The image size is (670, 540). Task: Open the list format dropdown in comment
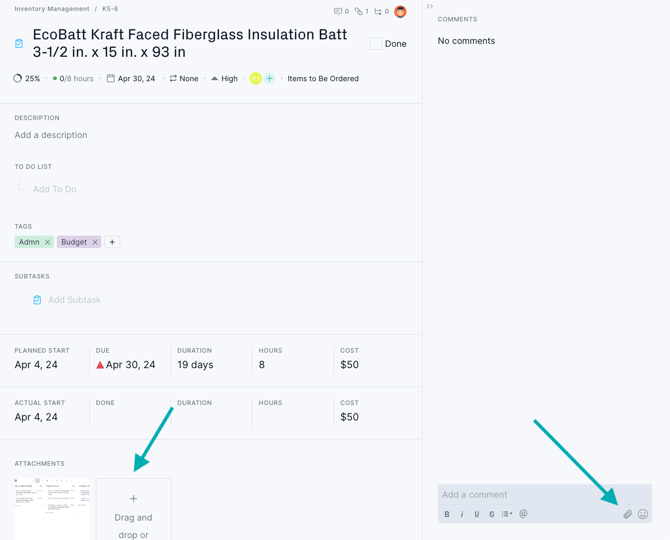pos(507,514)
